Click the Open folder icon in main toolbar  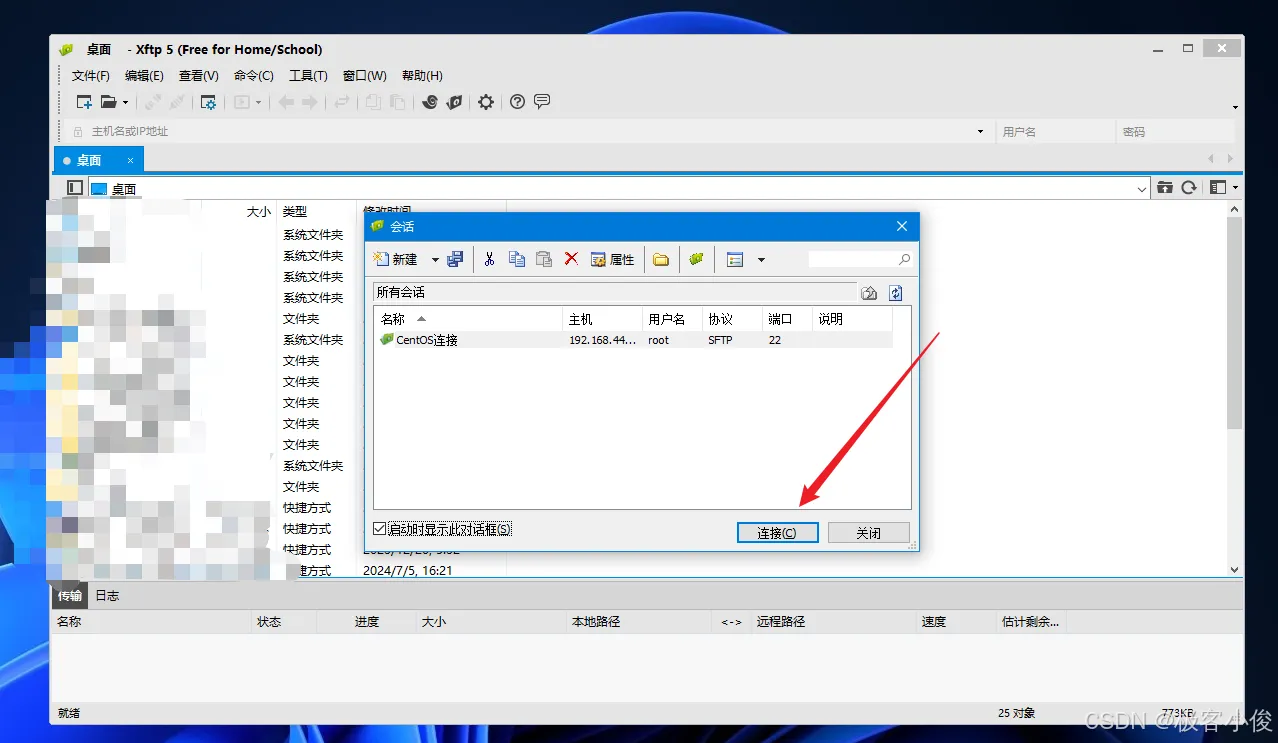point(108,102)
